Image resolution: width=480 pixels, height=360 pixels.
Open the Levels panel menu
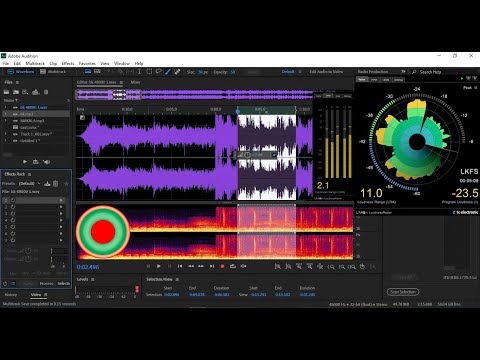(x=93, y=279)
